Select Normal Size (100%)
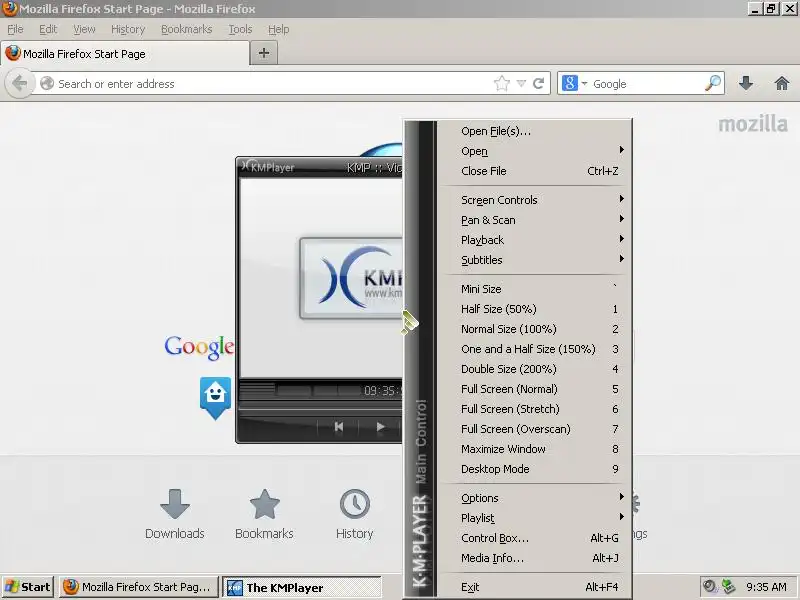 536,329
